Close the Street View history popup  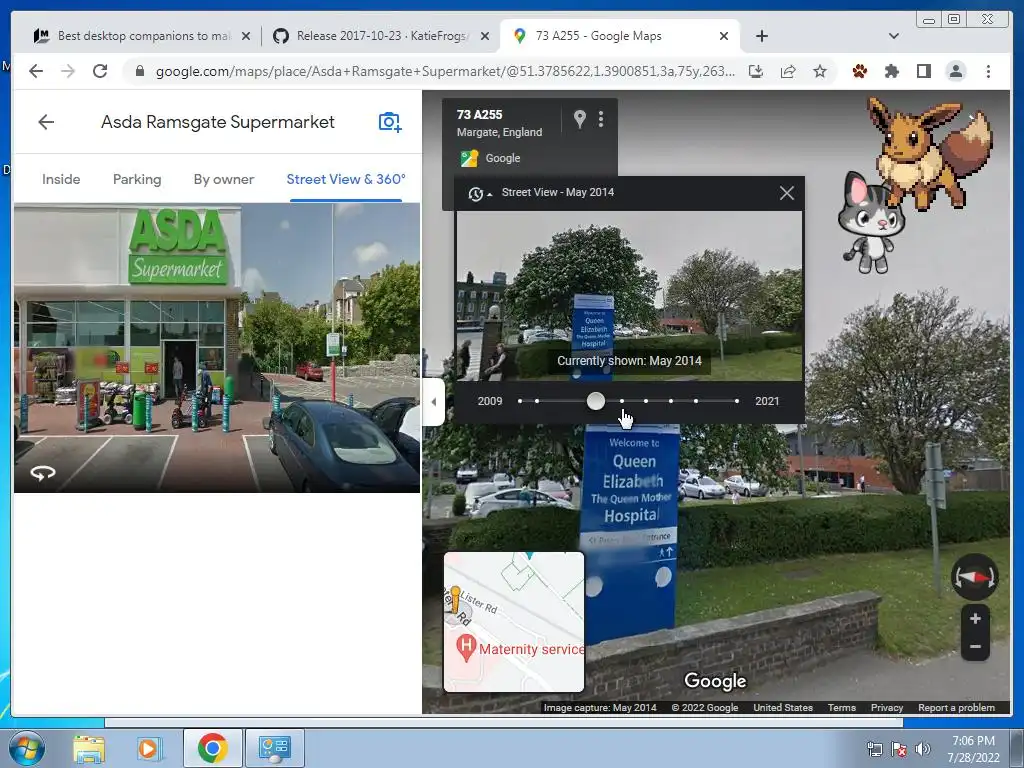[x=787, y=193]
